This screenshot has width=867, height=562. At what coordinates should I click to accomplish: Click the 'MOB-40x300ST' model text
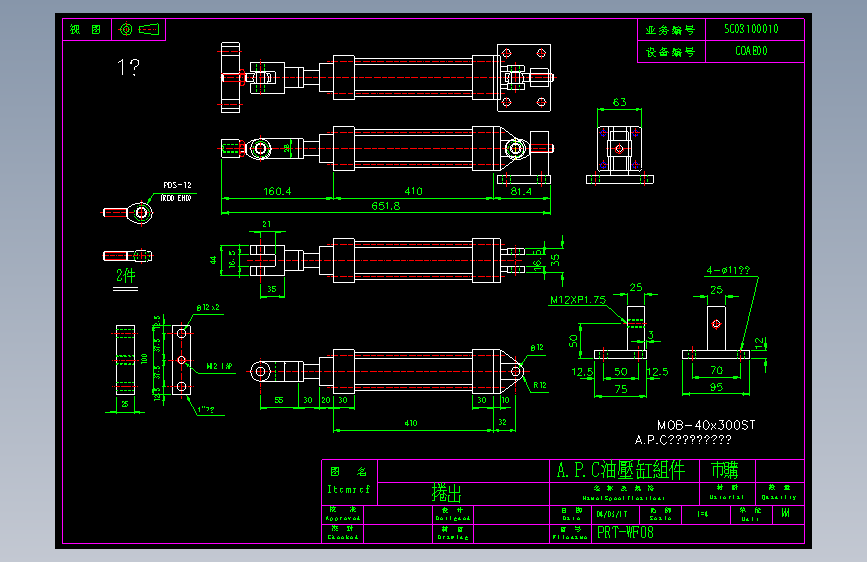pos(706,425)
